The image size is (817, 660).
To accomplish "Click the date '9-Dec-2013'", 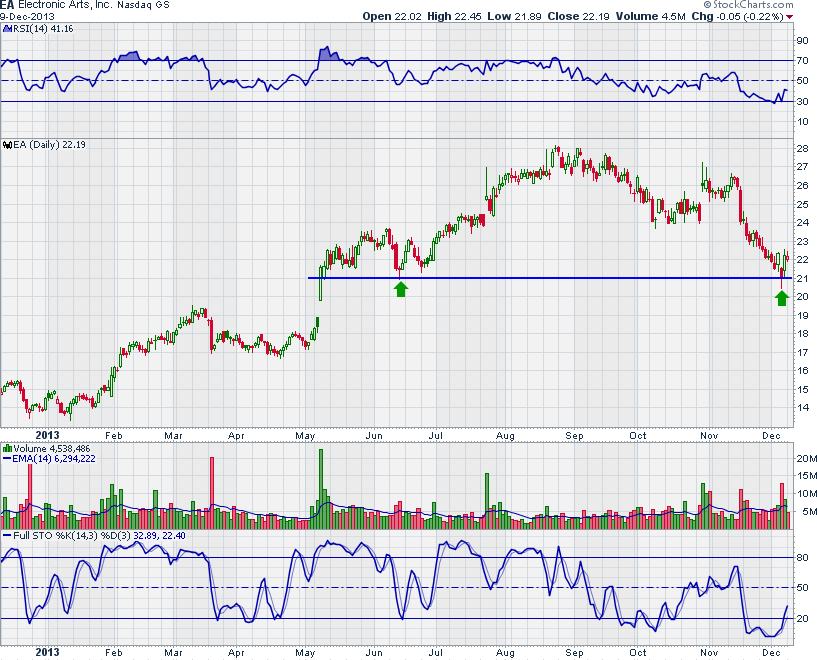I will 27,16.
